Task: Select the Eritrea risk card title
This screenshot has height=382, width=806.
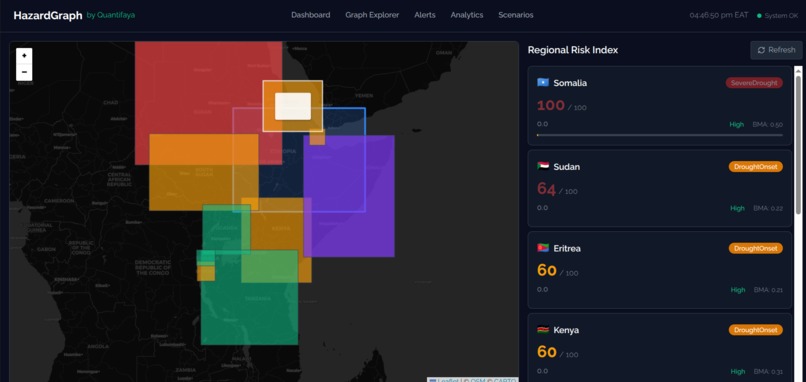Action: [567, 248]
